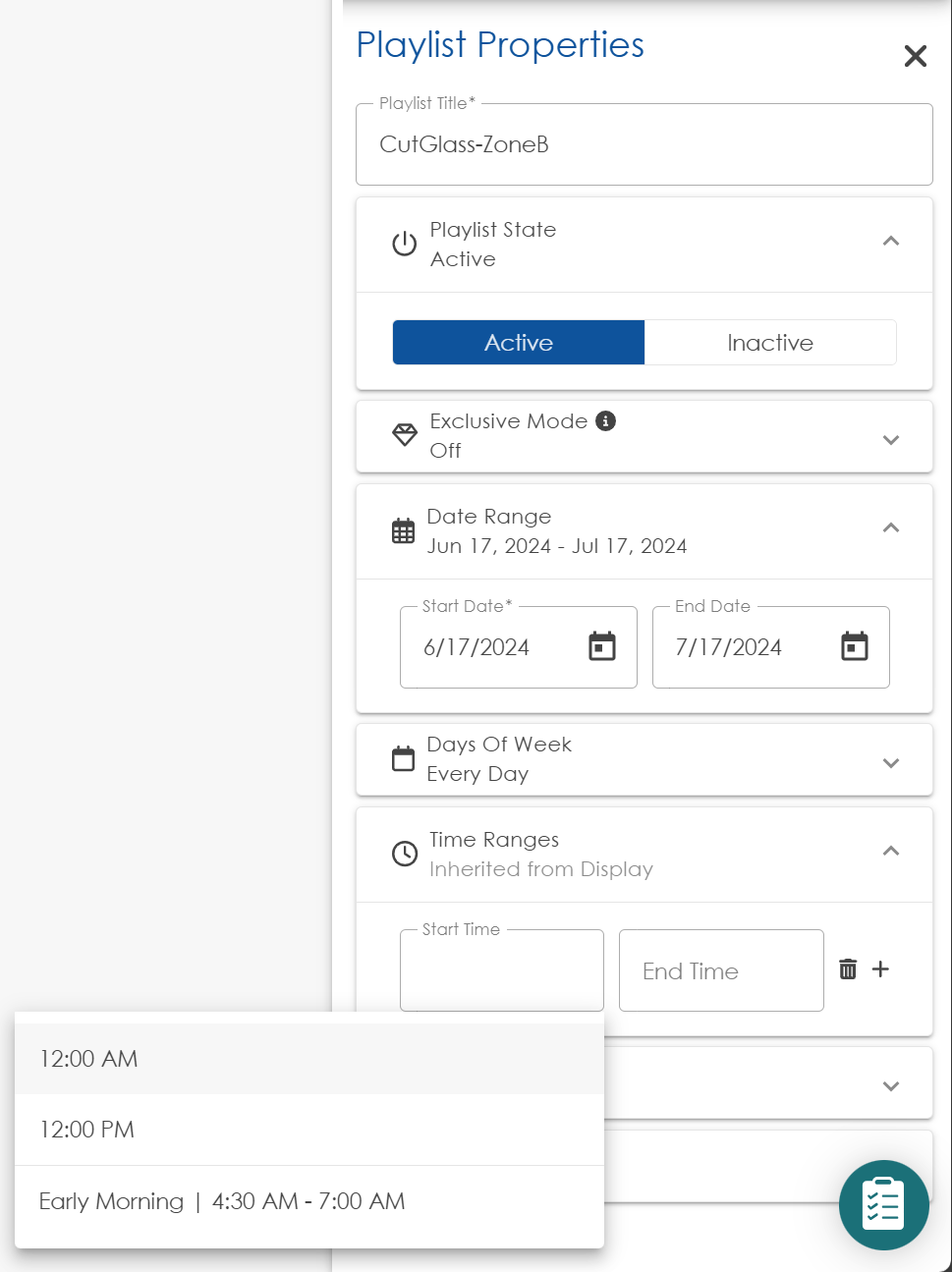
Task: Collapse the Time Ranges section
Action: coord(890,851)
